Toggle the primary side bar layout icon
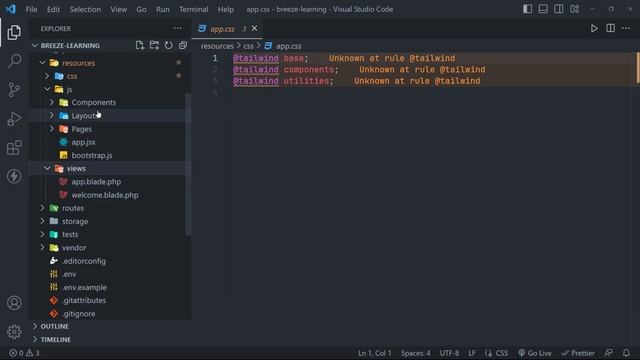Screen dimensions: 640x360 click(527, 9)
